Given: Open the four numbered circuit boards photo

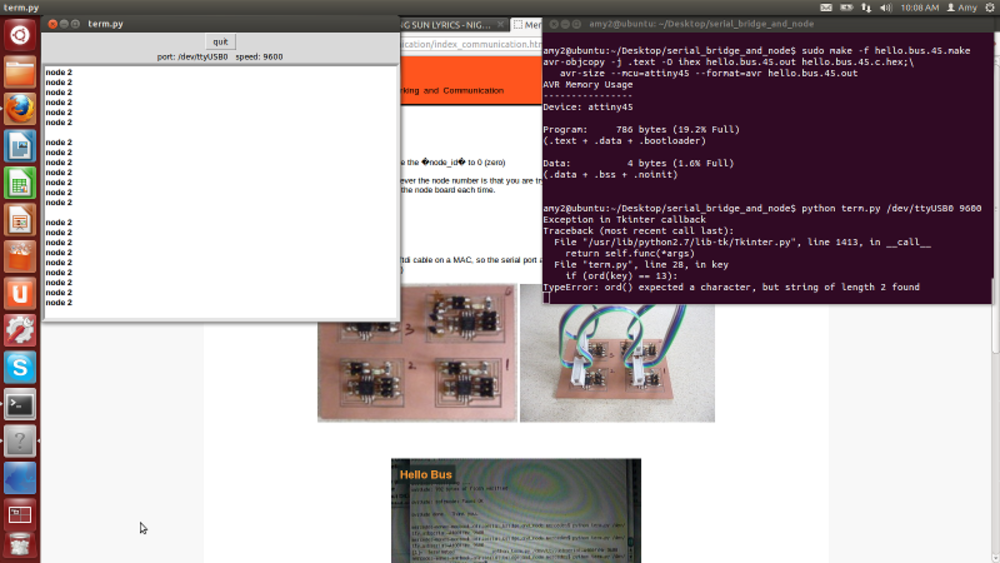Looking at the screenshot, I should pos(417,353).
